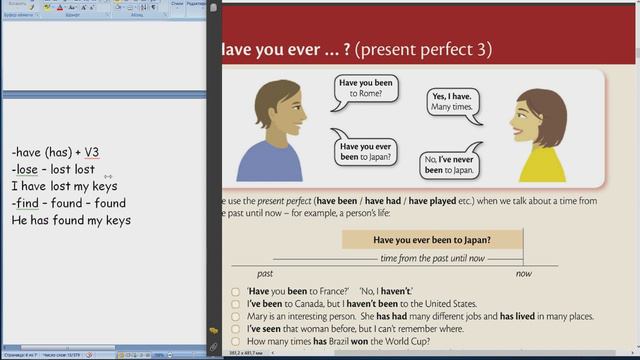The width and height of the screenshot is (640, 360).
Task: Open the comments panel icon in the PDF sidebar
Action: [213, 331]
